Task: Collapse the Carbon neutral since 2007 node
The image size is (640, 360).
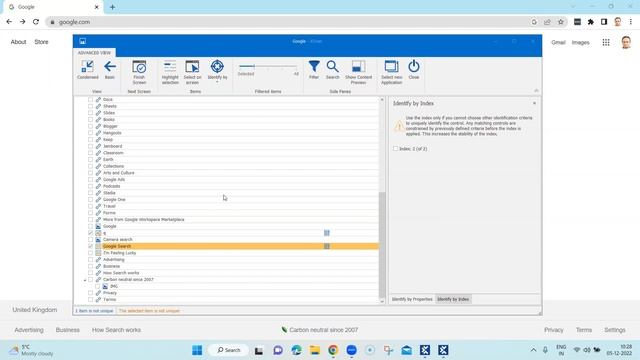Action: [x=85, y=280]
